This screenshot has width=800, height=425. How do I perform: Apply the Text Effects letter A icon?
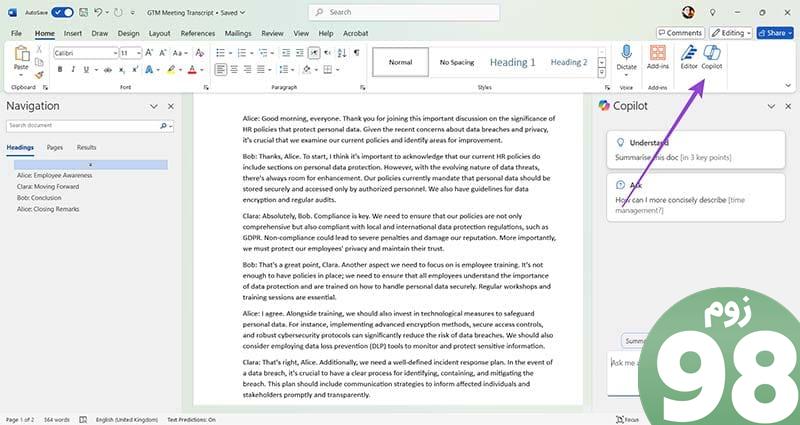pos(149,69)
